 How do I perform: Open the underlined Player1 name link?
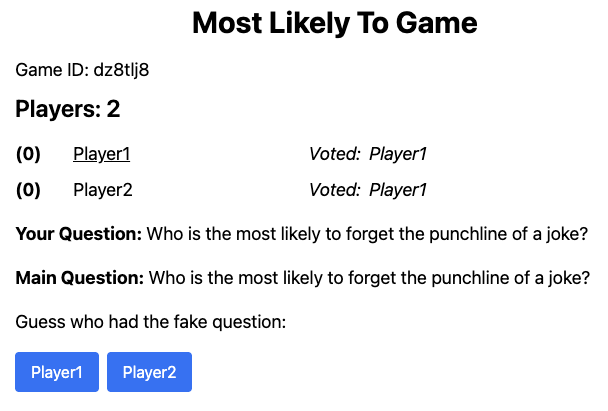click(x=102, y=154)
